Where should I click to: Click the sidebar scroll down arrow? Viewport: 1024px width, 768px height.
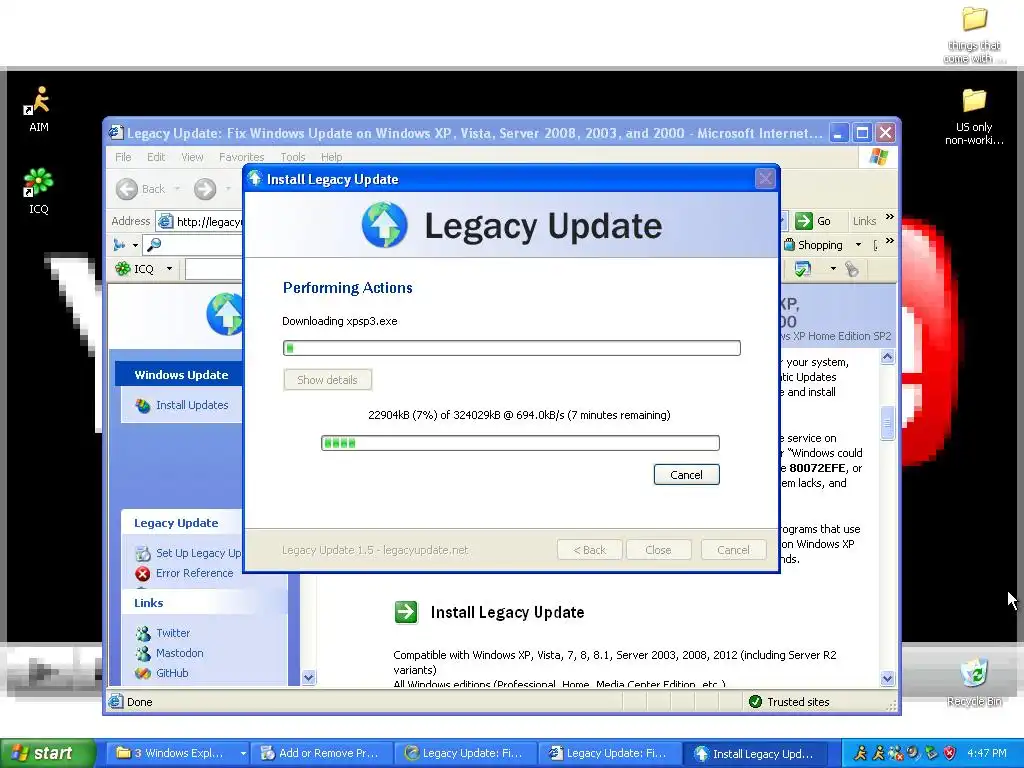click(x=309, y=678)
